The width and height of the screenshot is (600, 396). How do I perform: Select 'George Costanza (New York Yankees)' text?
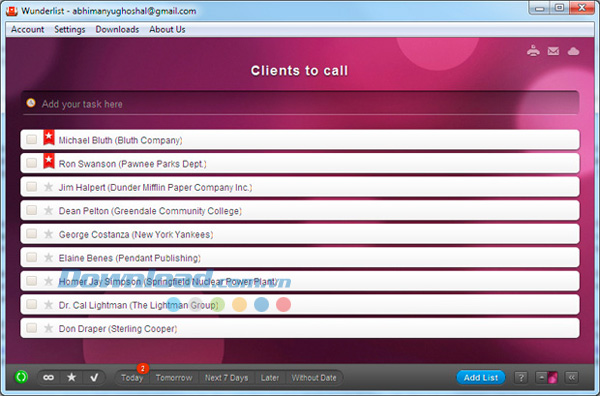coord(136,235)
